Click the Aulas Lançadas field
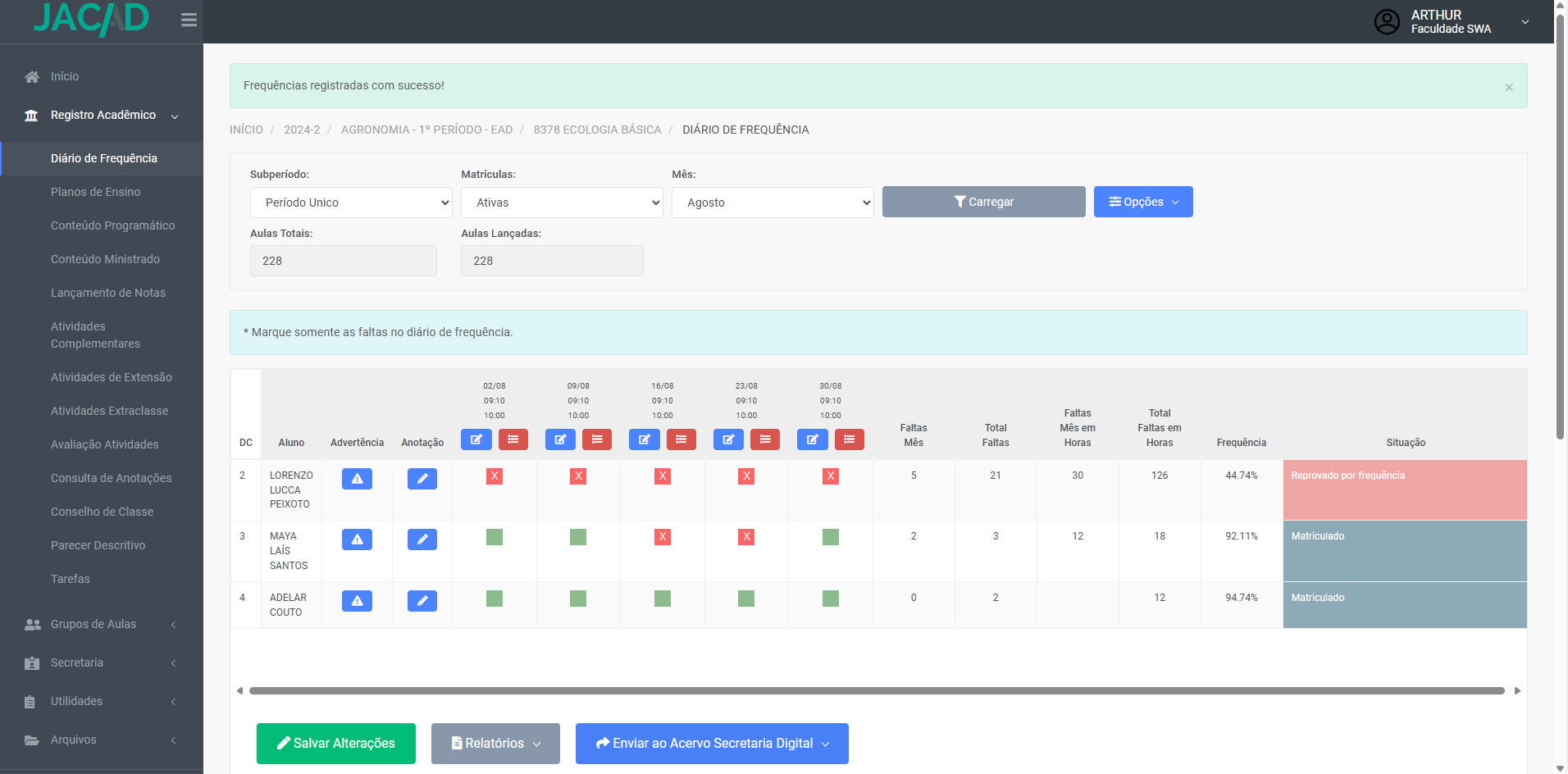 552,261
